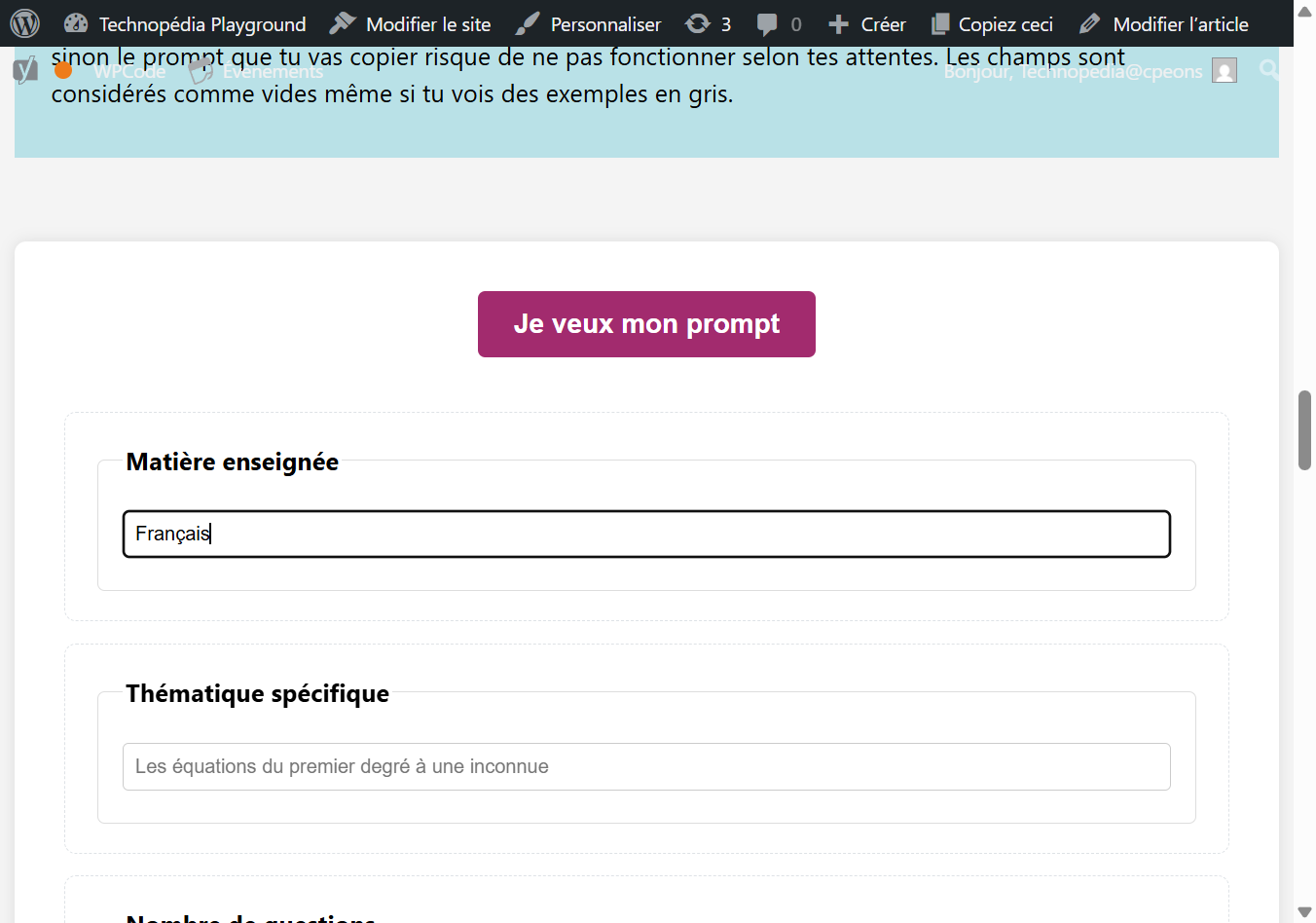Click Copiez ceci in admin bar
This screenshot has height=923, width=1316.
coord(992,23)
